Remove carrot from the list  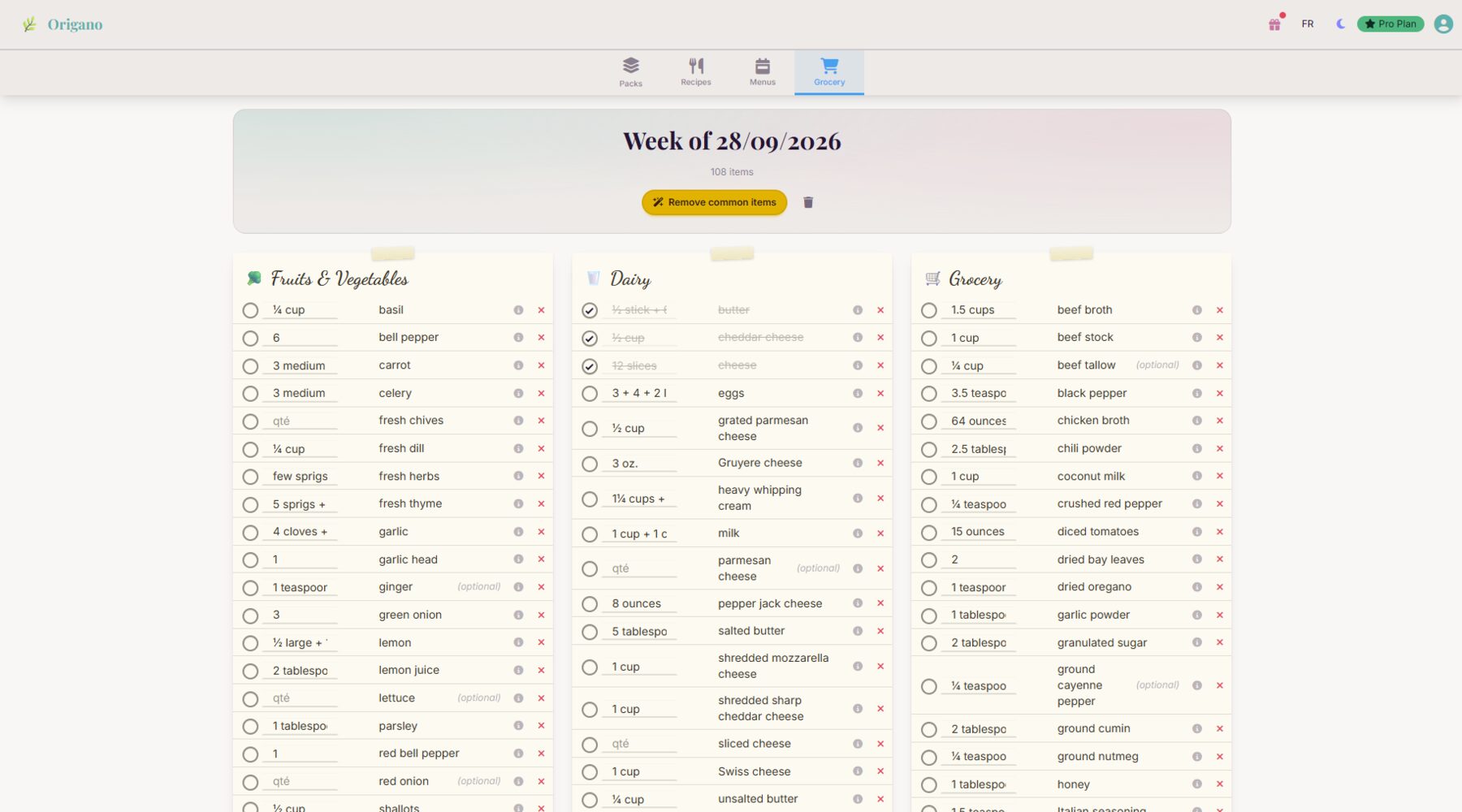click(x=541, y=365)
